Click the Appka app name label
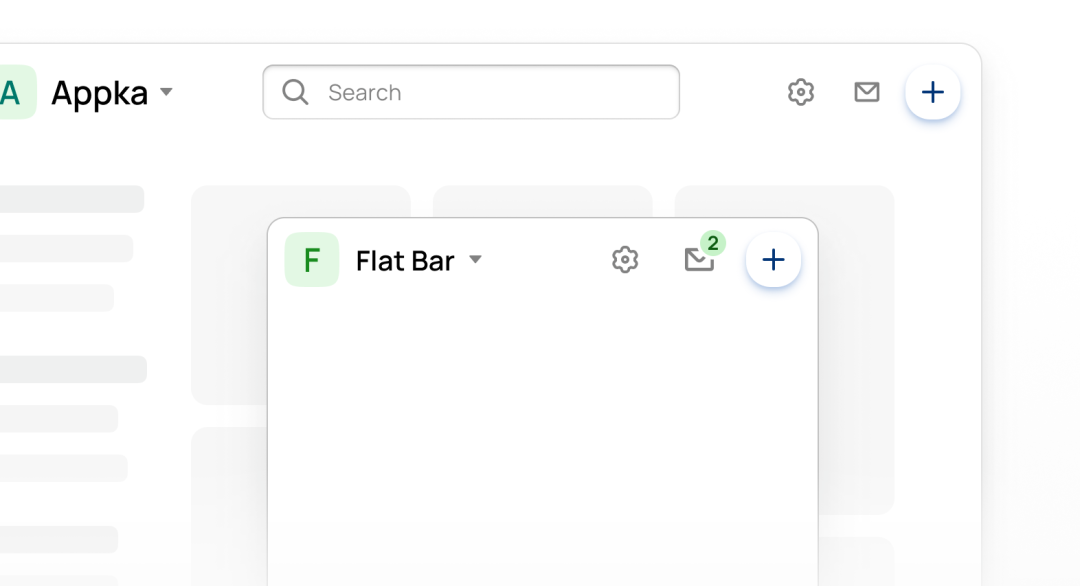This screenshot has width=1080, height=586. coord(100,92)
